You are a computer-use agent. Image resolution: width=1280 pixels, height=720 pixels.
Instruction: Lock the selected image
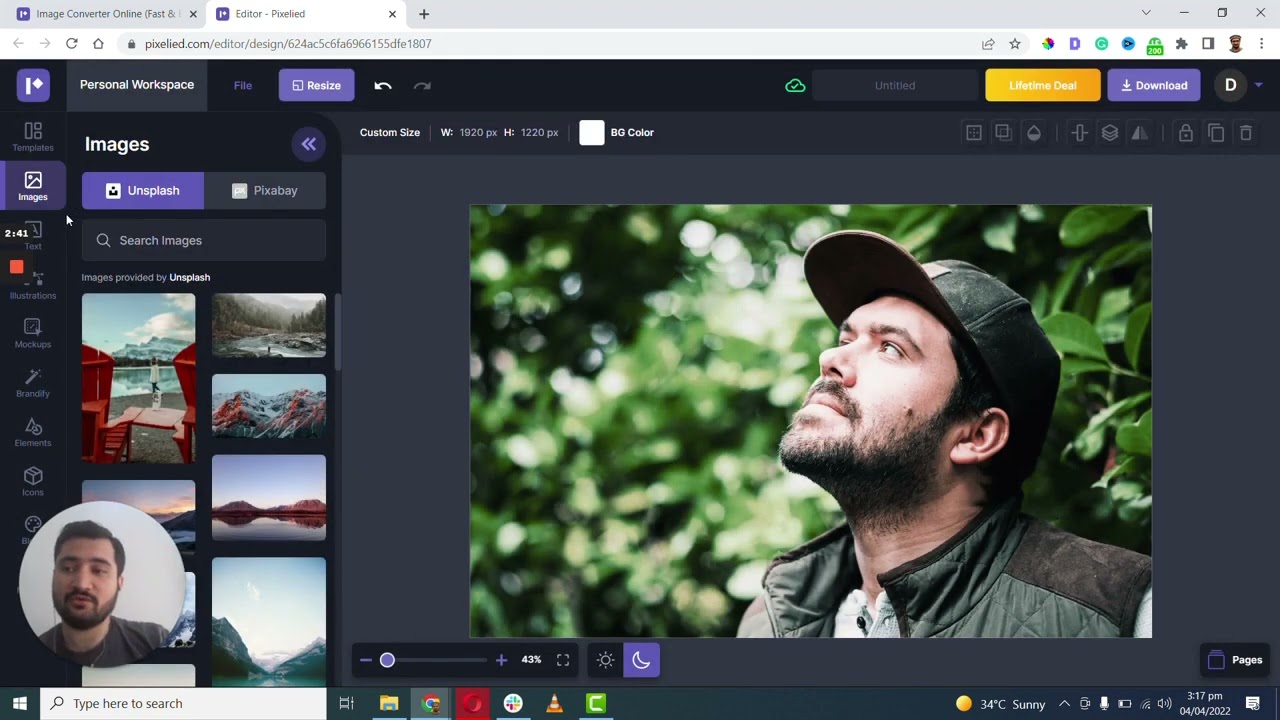coord(1186,132)
